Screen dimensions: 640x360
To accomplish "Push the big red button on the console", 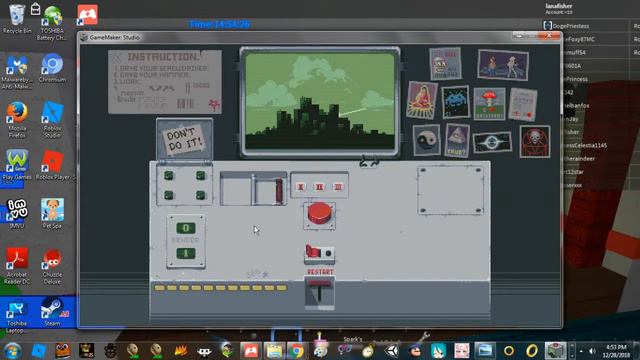I will coord(320,214).
